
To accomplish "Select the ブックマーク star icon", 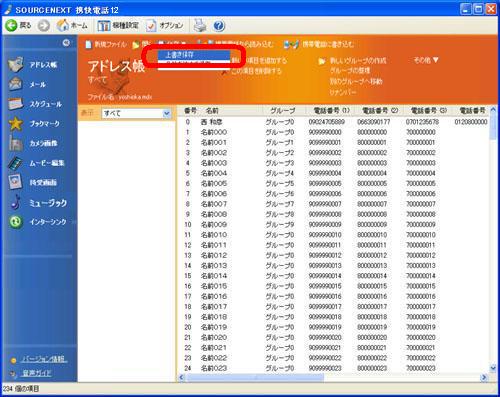I will click(16, 123).
